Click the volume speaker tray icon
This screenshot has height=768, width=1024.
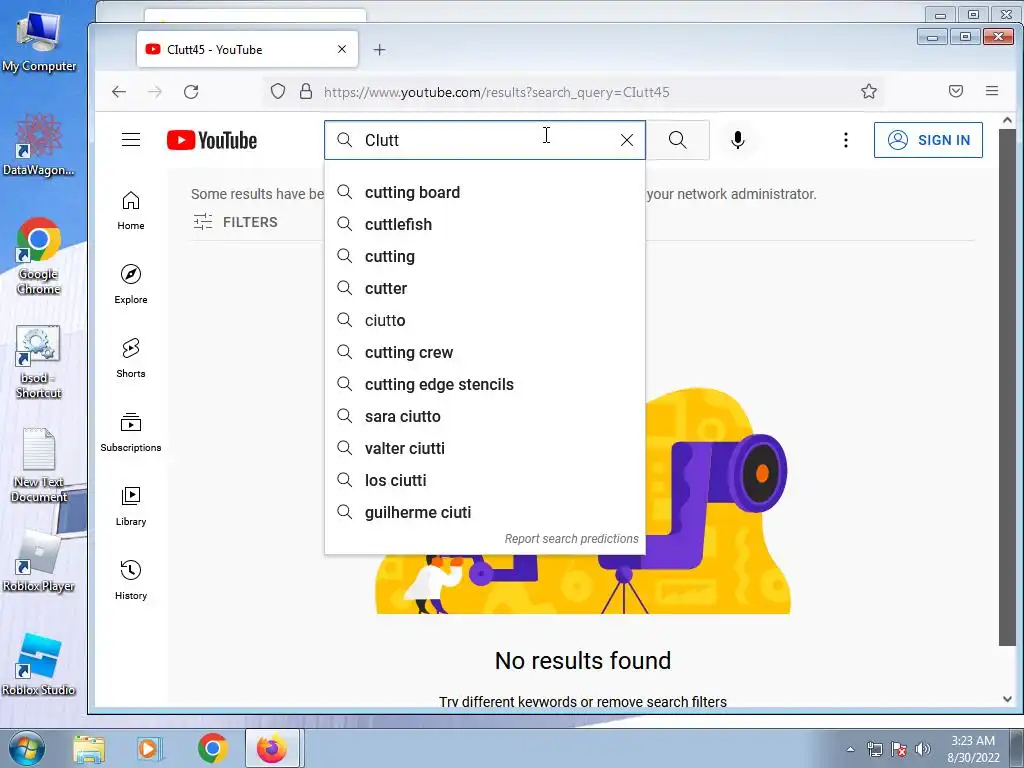point(923,749)
